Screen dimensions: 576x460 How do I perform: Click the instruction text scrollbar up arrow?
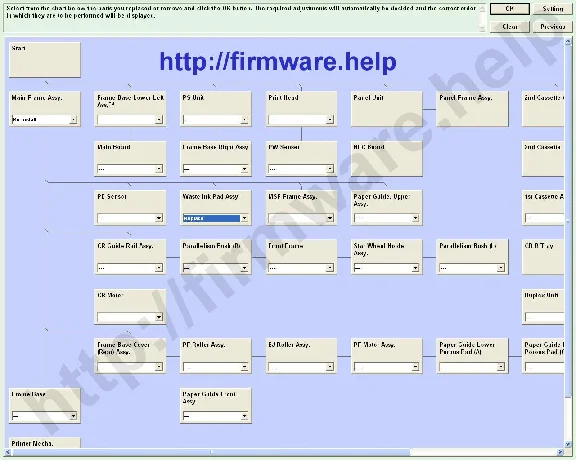point(483,8)
